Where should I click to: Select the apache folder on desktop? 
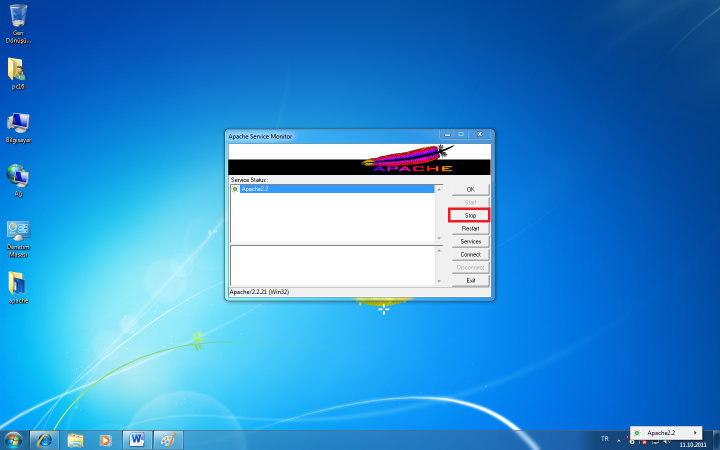tap(18, 283)
